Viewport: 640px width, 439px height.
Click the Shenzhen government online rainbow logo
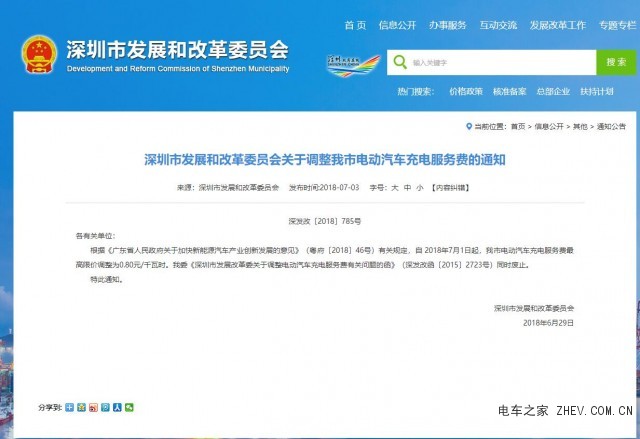click(x=353, y=66)
